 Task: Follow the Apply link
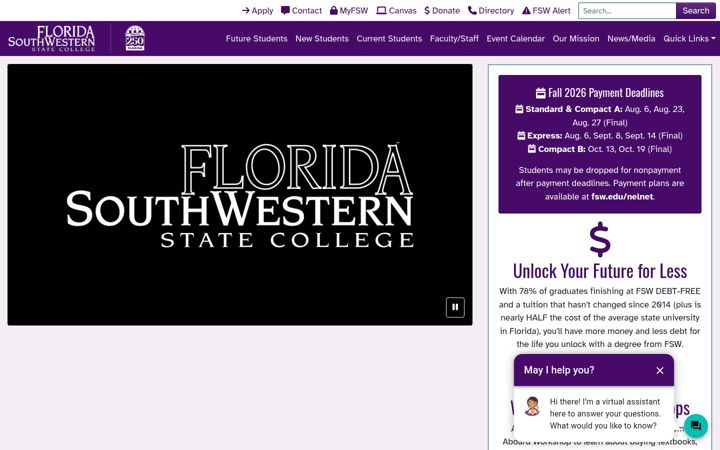(x=258, y=11)
